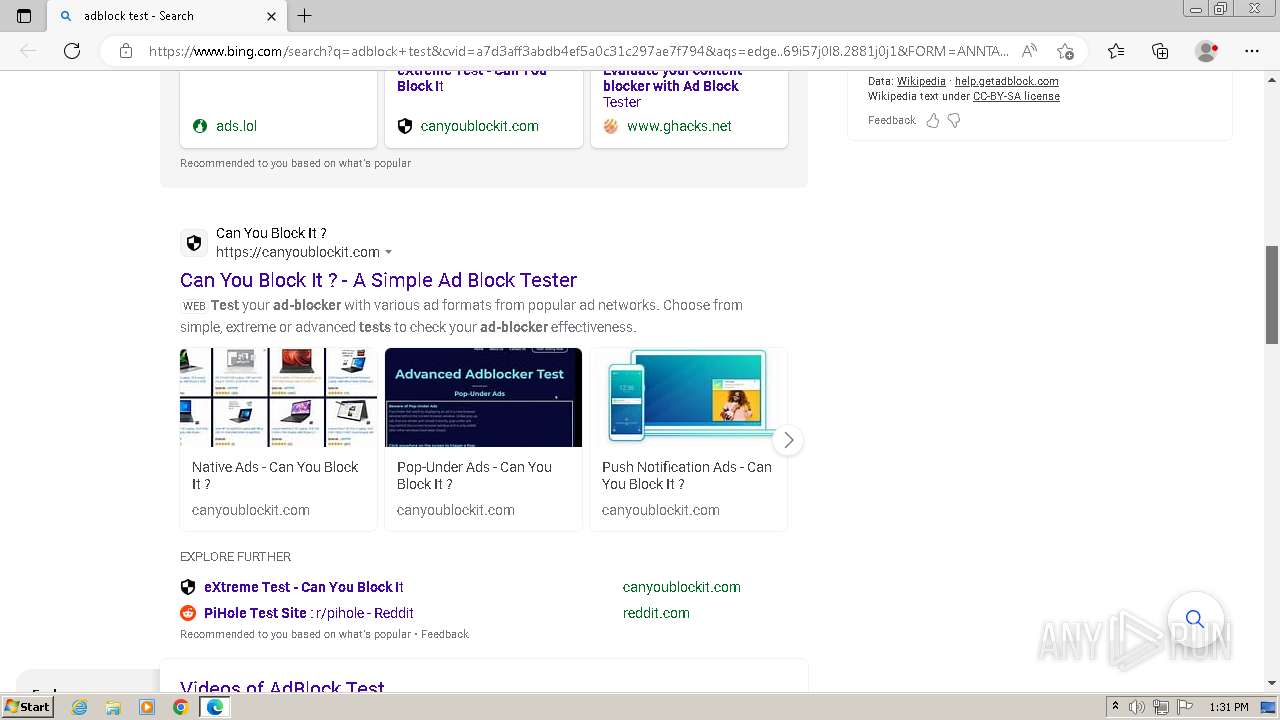Viewport: 1280px width, 720px height.
Task: Click the reddit.com green link
Action: pos(656,613)
